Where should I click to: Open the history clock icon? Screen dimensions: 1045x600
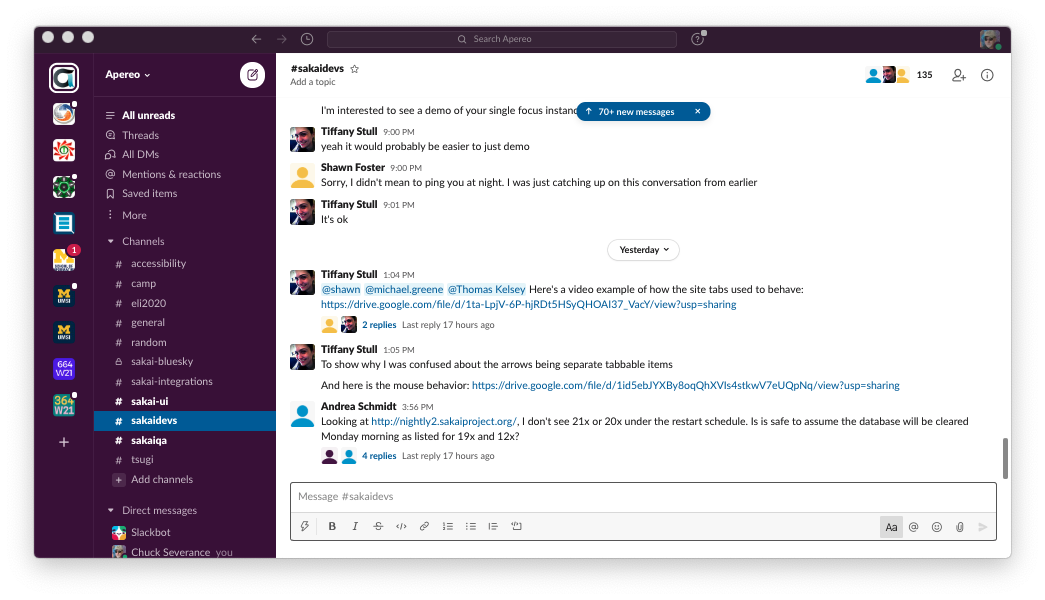pos(307,39)
